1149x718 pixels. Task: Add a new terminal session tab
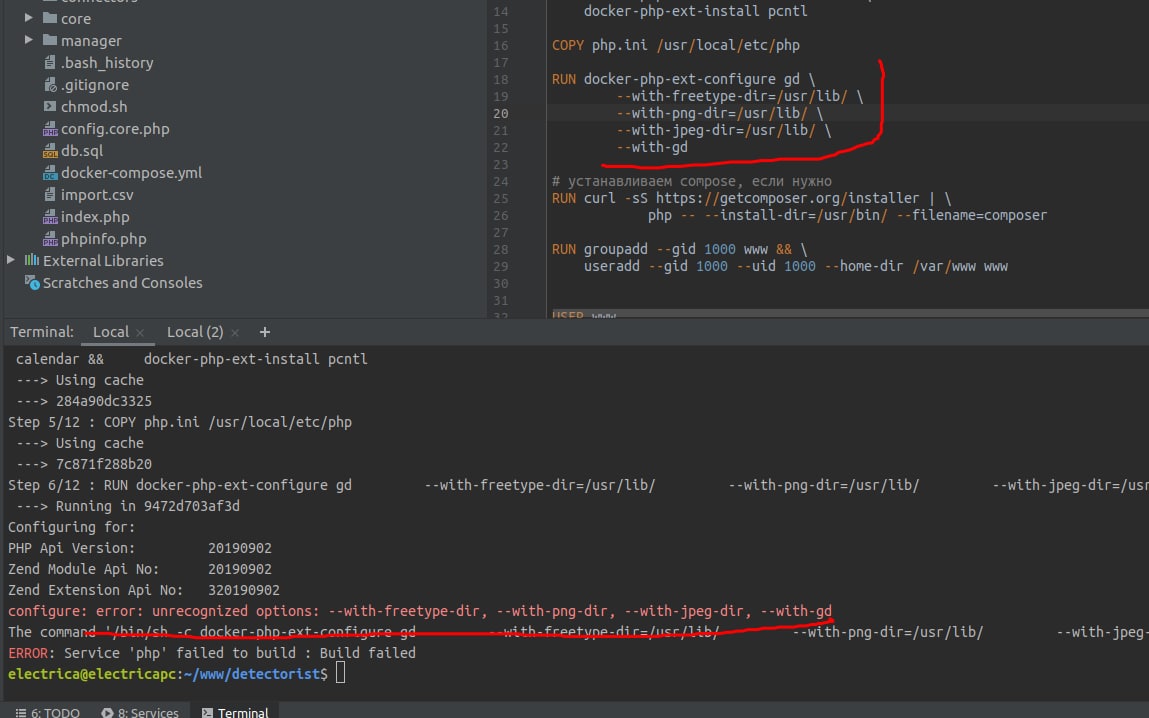[265, 332]
